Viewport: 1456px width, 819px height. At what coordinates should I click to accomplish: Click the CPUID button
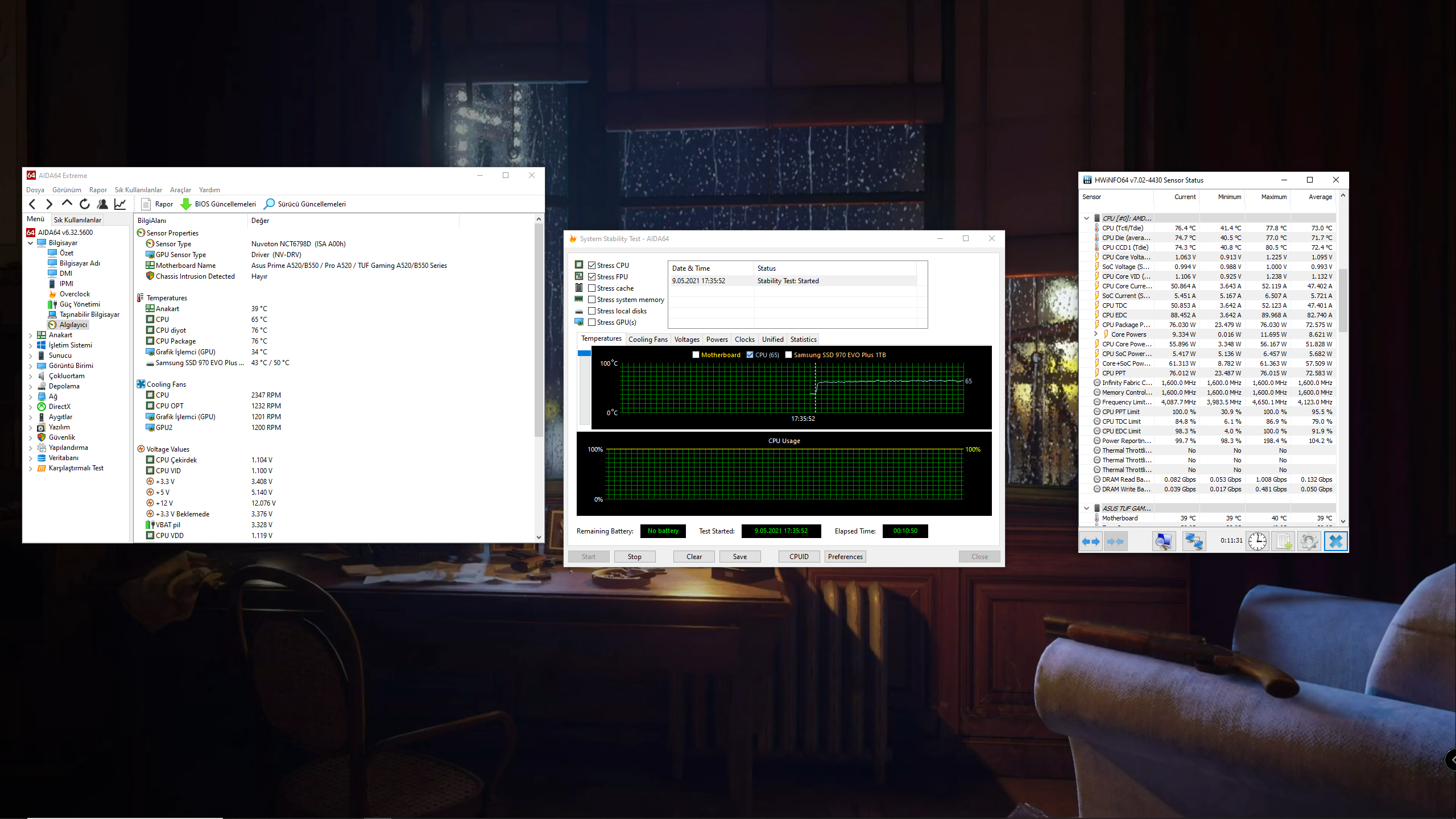point(799,557)
